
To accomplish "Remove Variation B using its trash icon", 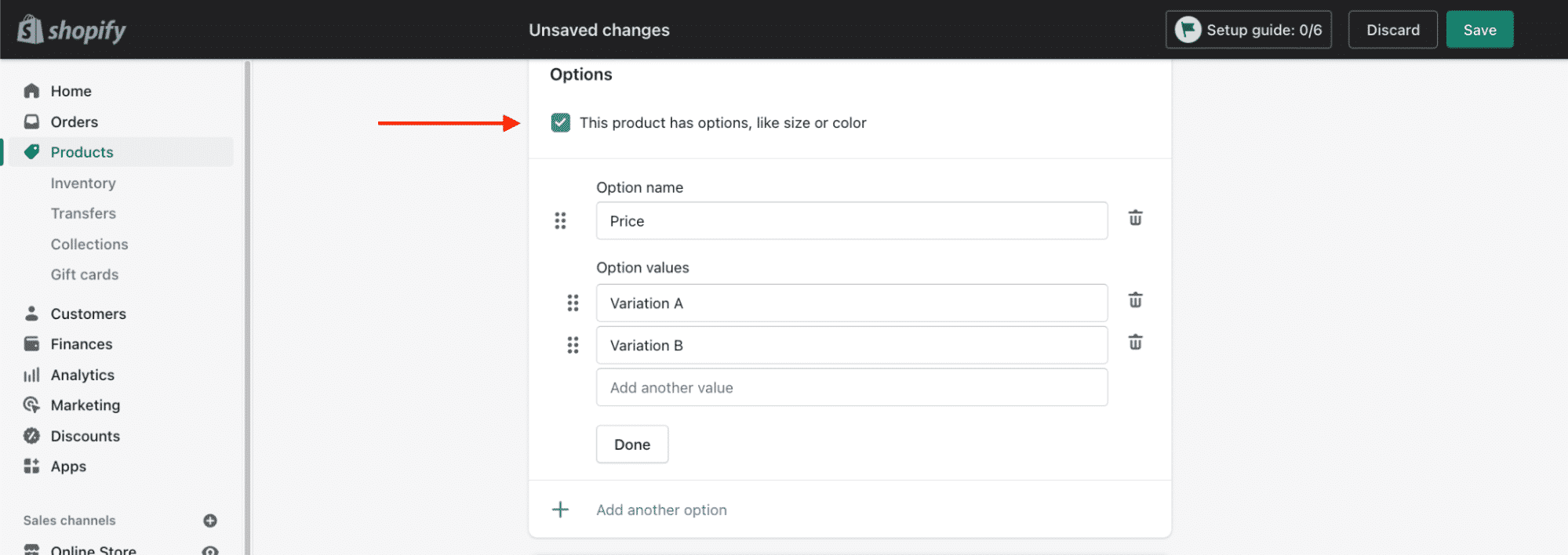I will point(1134,343).
